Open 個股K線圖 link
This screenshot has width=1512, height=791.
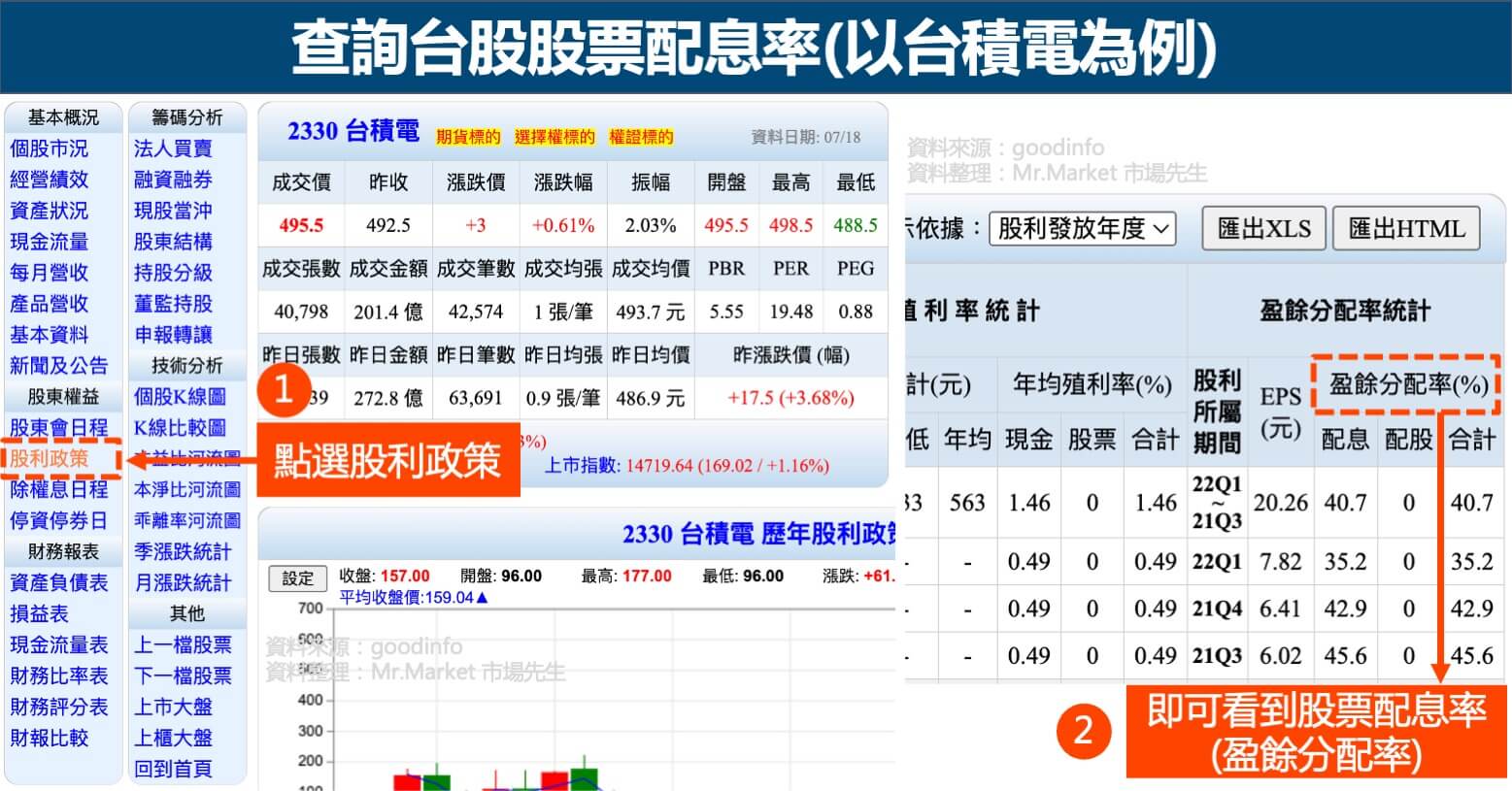click(x=180, y=397)
